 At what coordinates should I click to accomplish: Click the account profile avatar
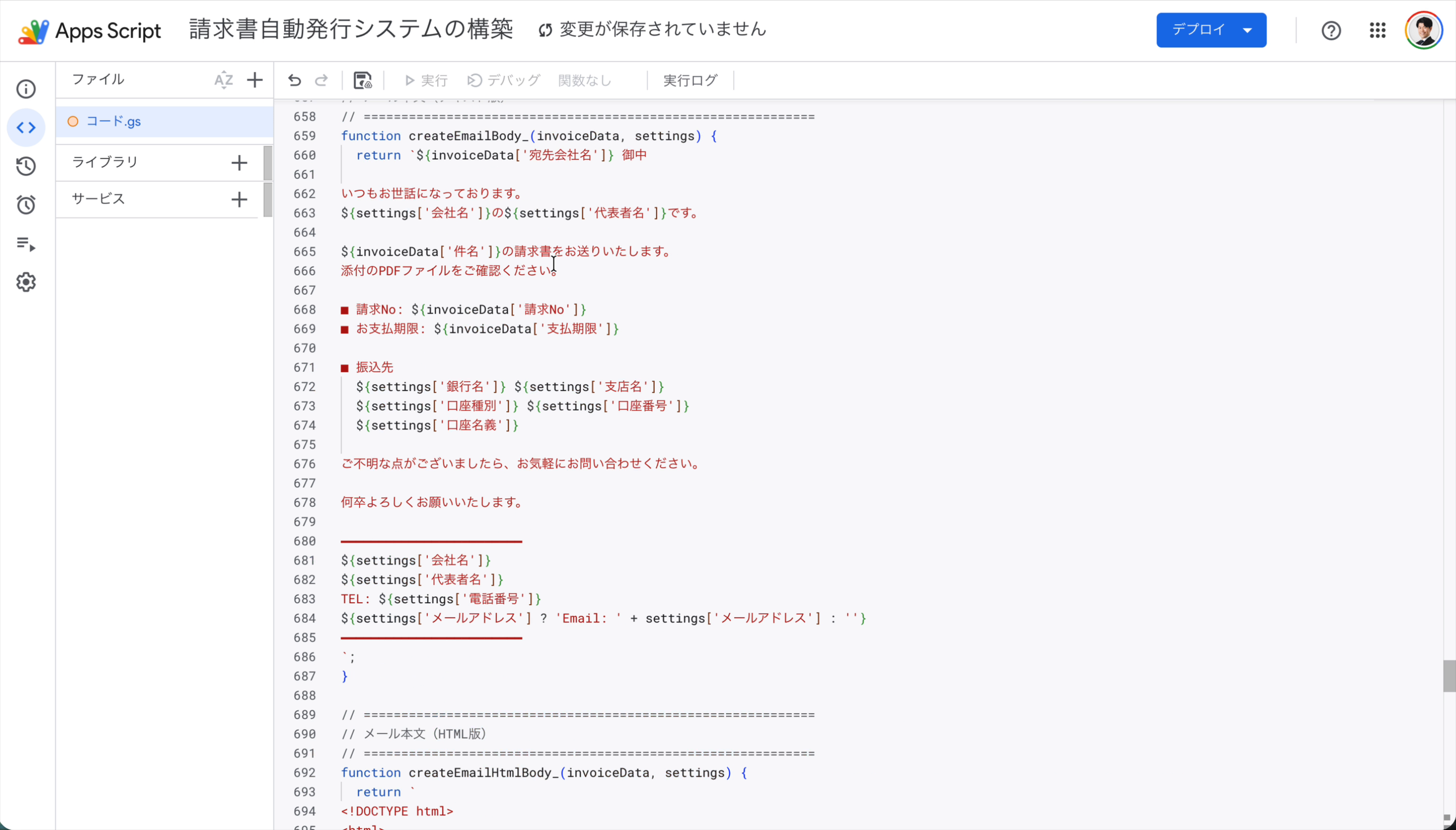coord(1423,29)
